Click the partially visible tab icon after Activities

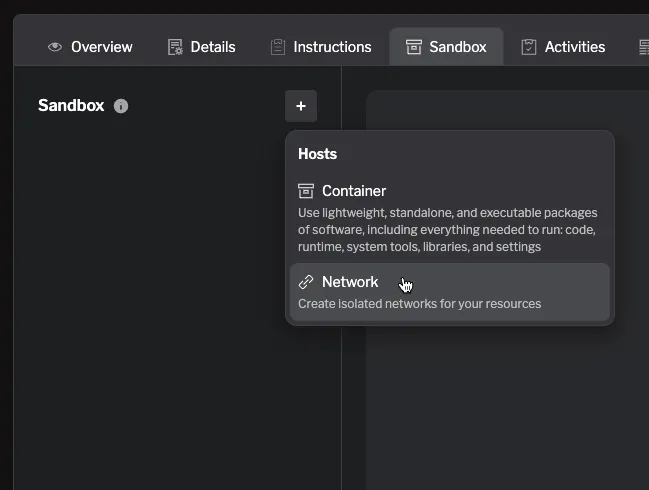(644, 47)
